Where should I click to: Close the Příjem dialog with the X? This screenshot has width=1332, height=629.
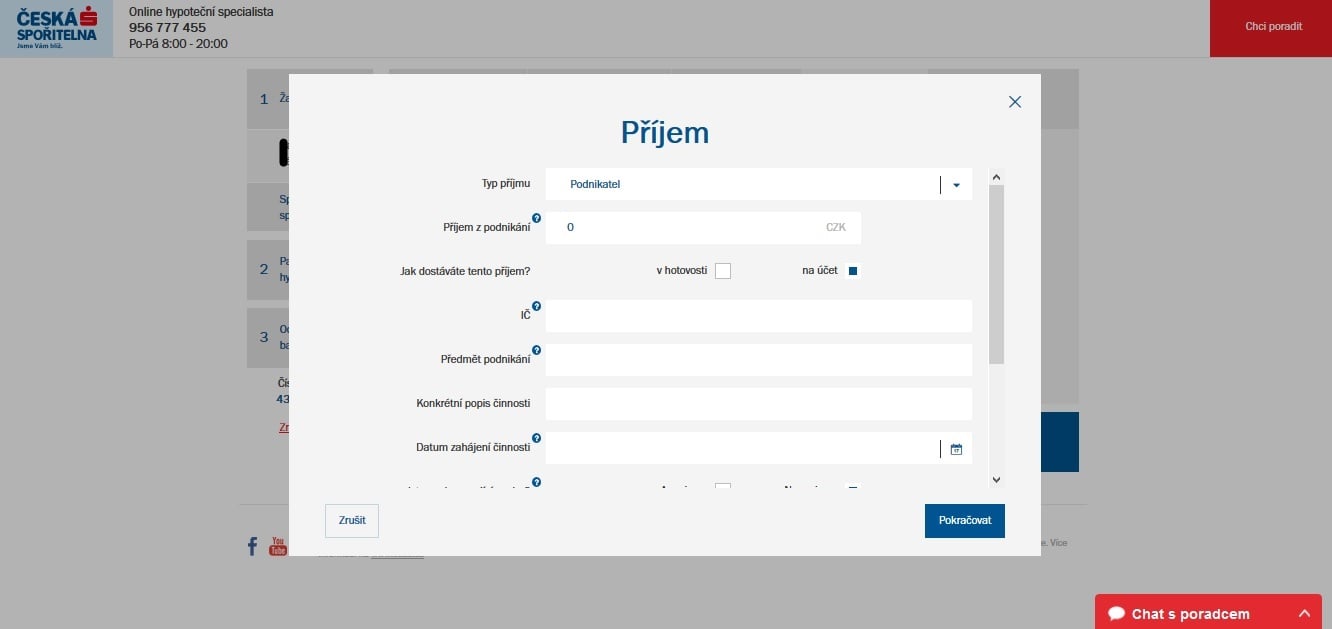1015,102
